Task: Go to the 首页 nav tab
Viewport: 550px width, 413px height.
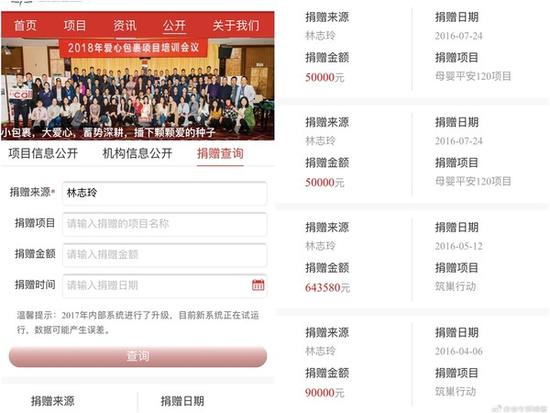Action: pyautogui.click(x=25, y=26)
